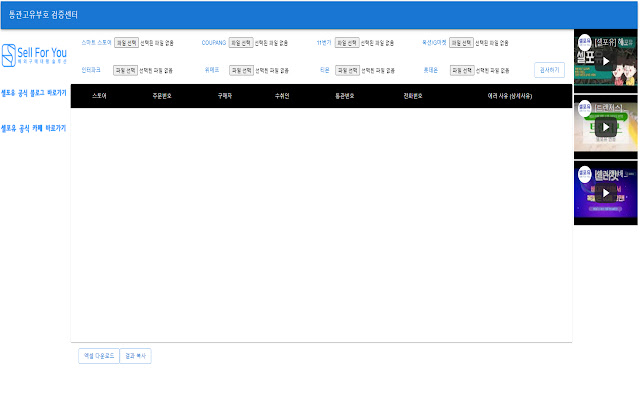
Task: Click the COUPANG label
Action: (x=214, y=42)
